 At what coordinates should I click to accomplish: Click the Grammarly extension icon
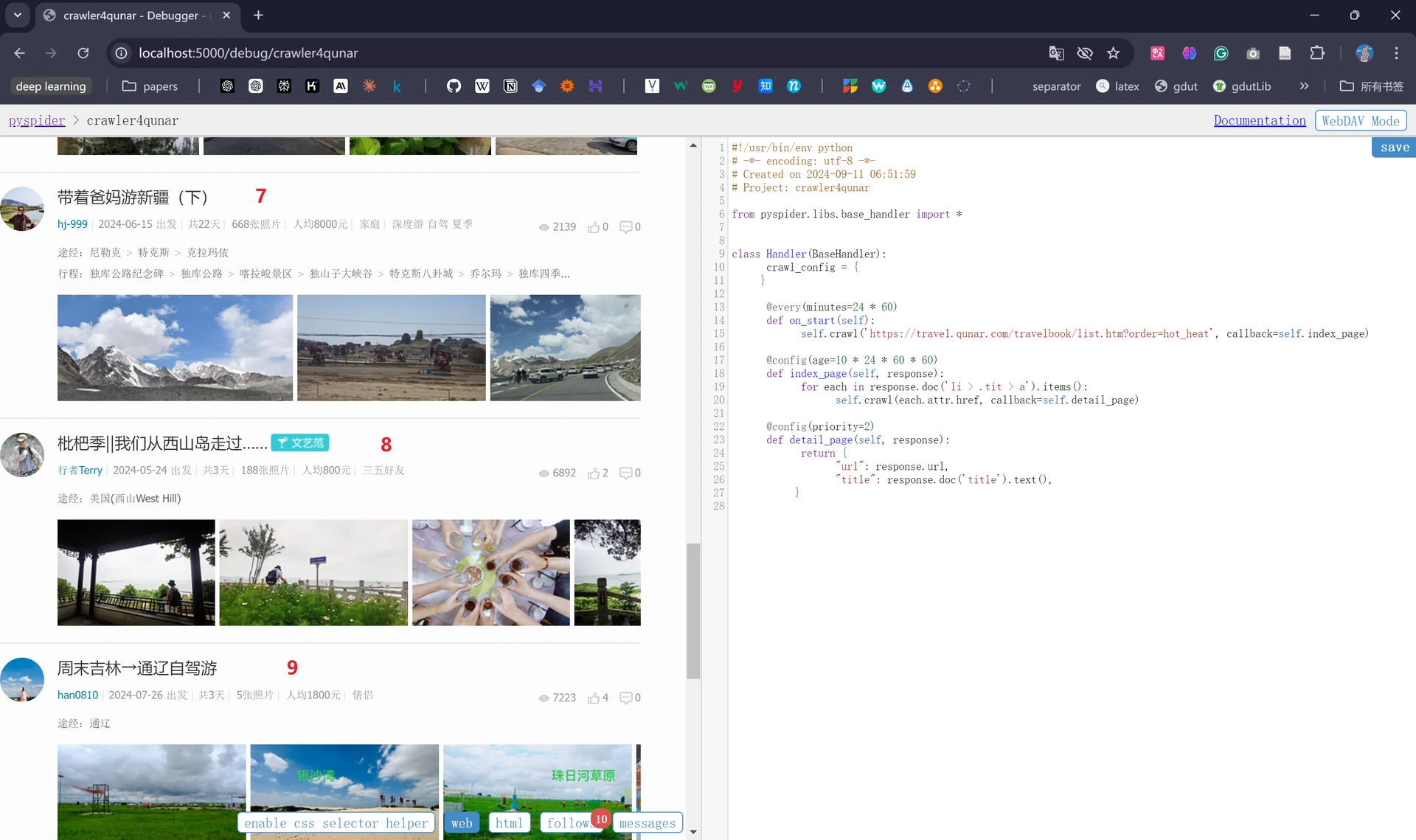[x=1221, y=53]
